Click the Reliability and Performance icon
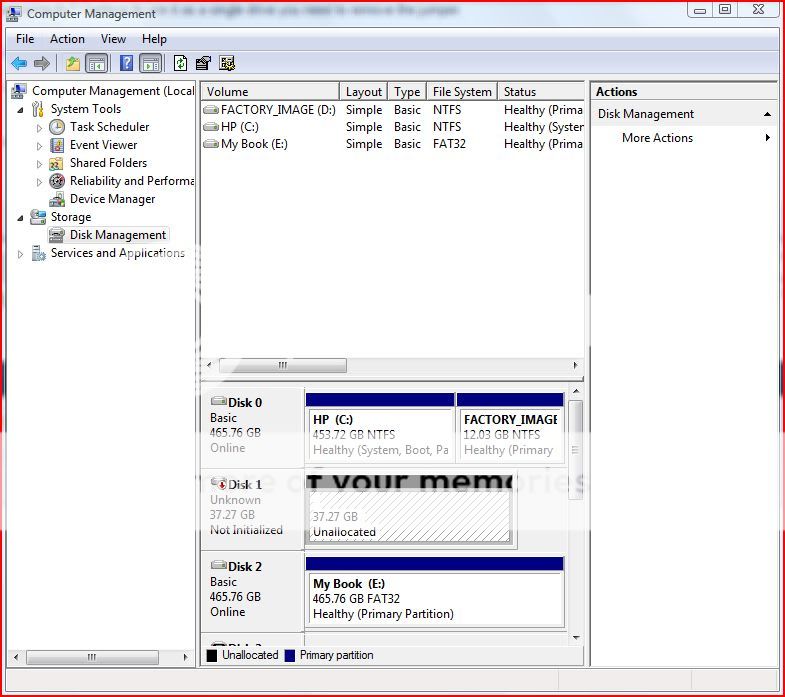The width and height of the screenshot is (785, 697). click(x=57, y=181)
